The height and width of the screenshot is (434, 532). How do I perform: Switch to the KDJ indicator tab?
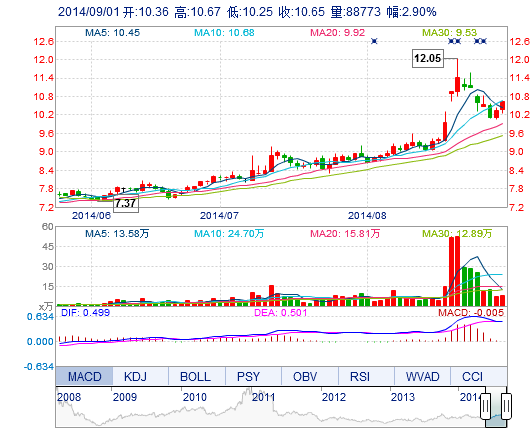pos(140,376)
